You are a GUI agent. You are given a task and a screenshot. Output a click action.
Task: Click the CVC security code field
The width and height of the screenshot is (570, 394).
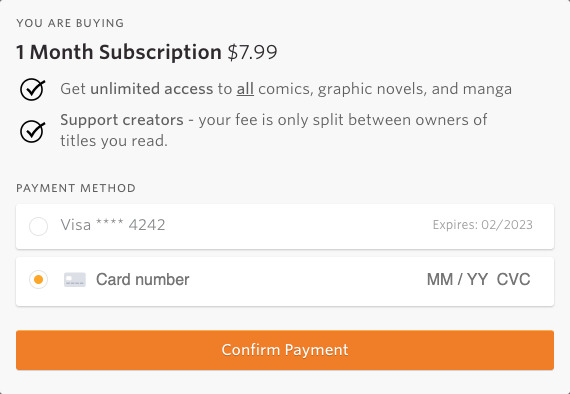point(513,280)
